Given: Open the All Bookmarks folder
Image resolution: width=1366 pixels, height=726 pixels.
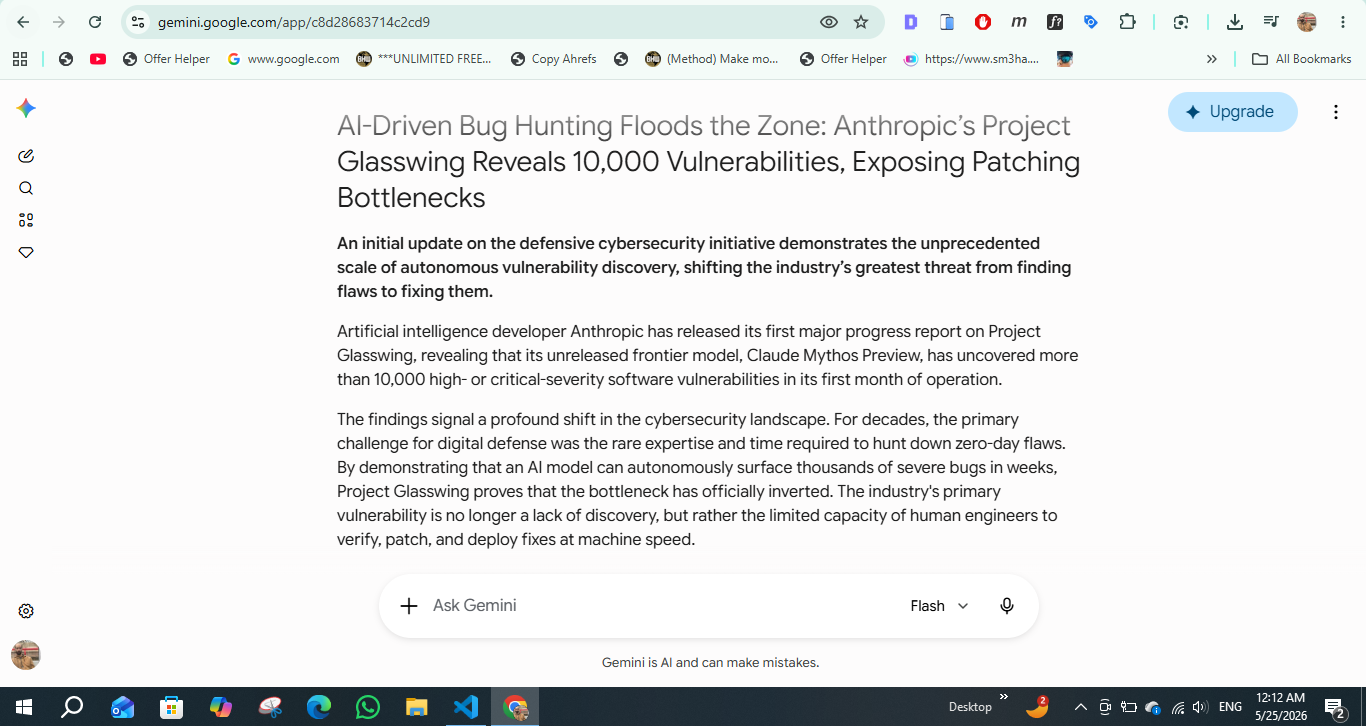Looking at the screenshot, I should pyautogui.click(x=1302, y=59).
